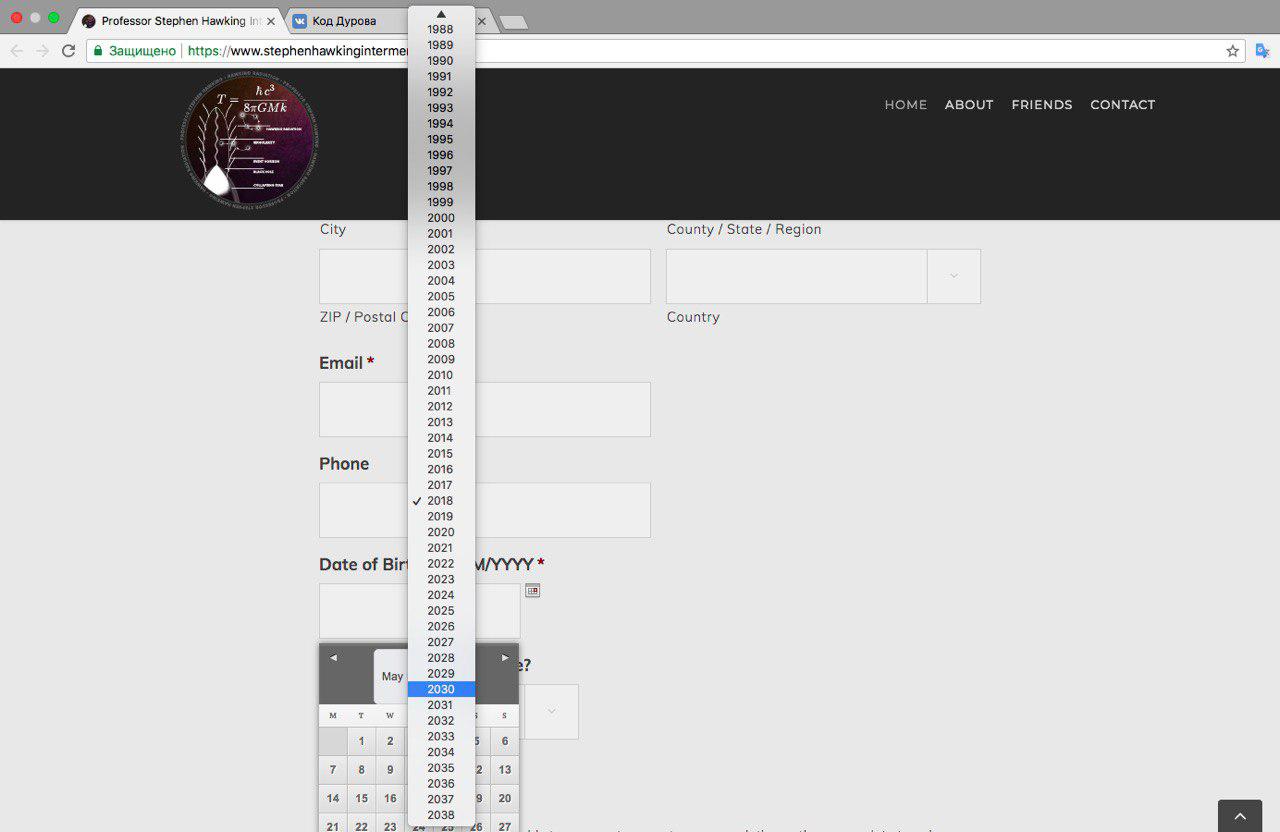Open the CONTACT navigation link
This screenshot has height=832, width=1280.
(x=1123, y=105)
